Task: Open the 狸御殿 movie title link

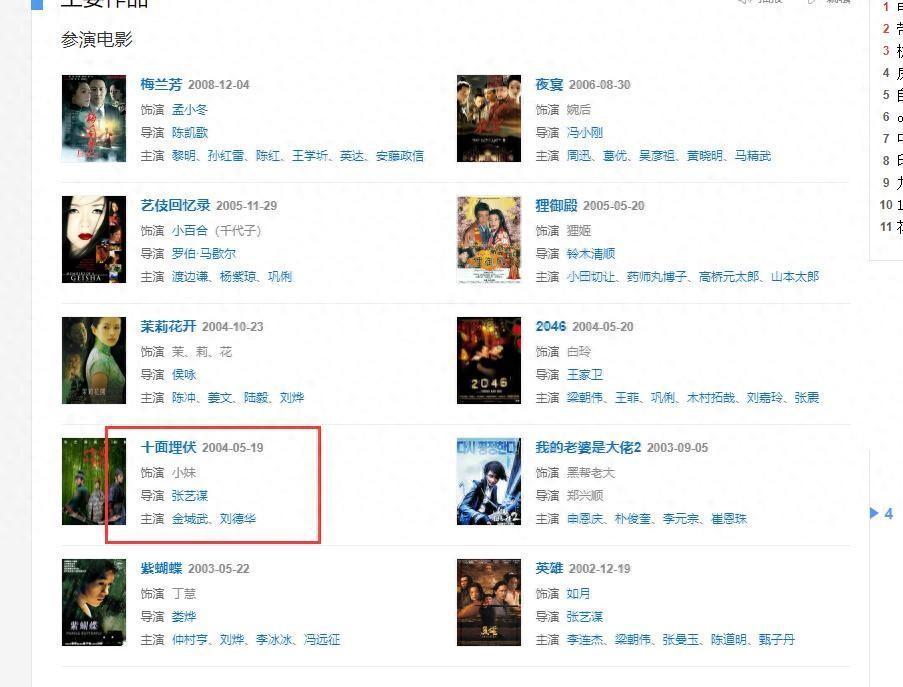Action: [556, 206]
